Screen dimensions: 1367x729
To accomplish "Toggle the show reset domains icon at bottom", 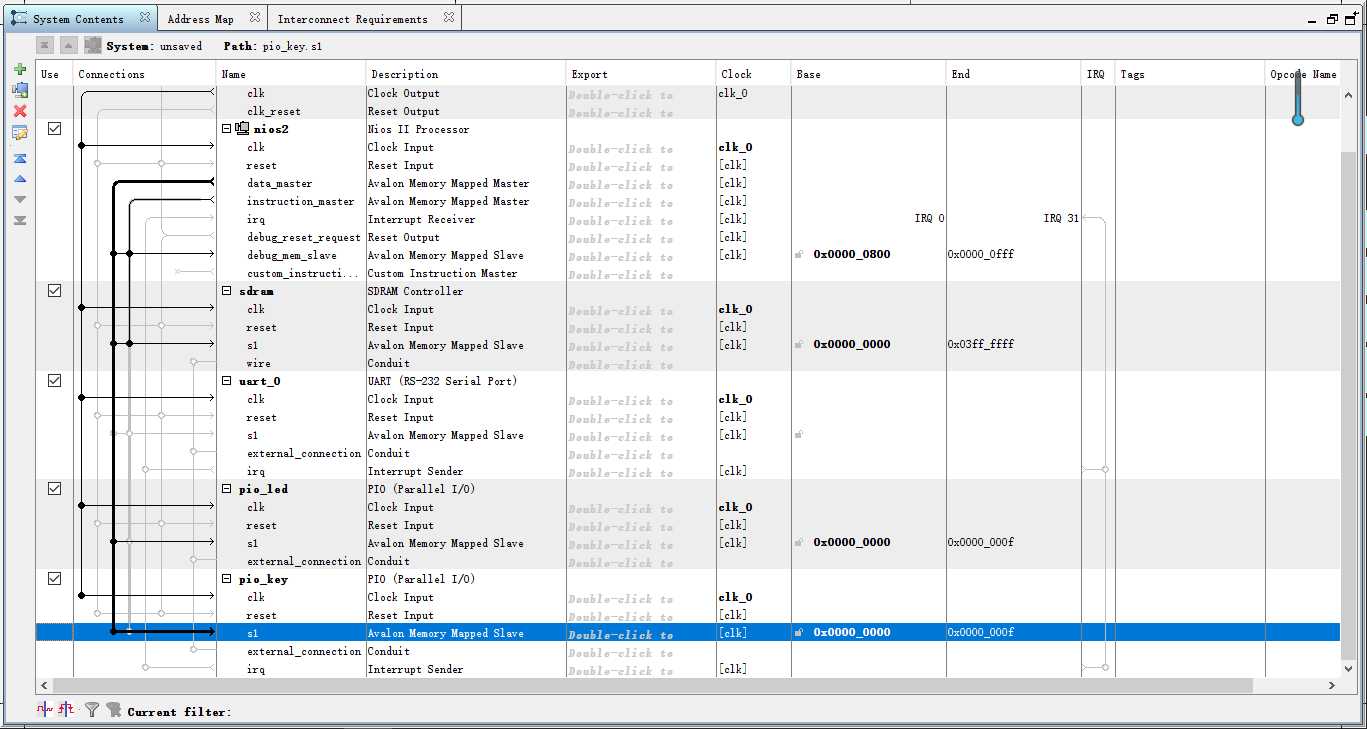I will pos(65,709).
